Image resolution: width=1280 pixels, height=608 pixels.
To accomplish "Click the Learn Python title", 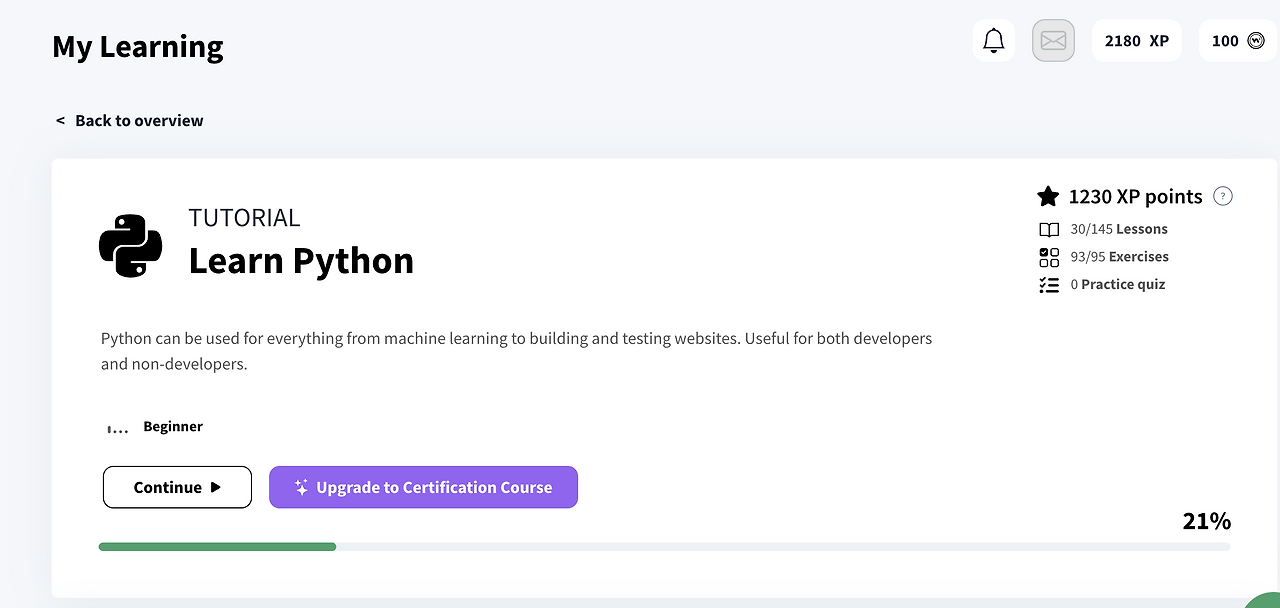I will pyautogui.click(x=301, y=260).
